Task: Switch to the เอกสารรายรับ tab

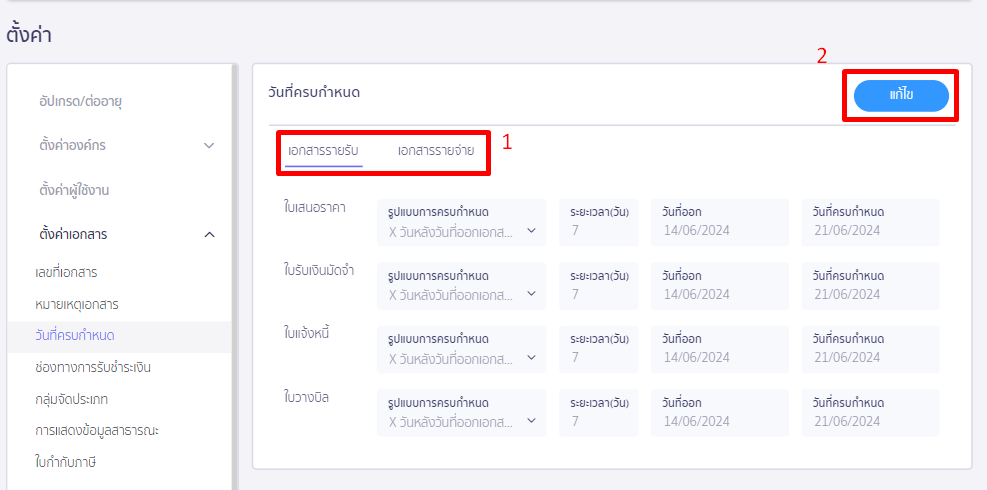Action: click(x=324, y=151)
